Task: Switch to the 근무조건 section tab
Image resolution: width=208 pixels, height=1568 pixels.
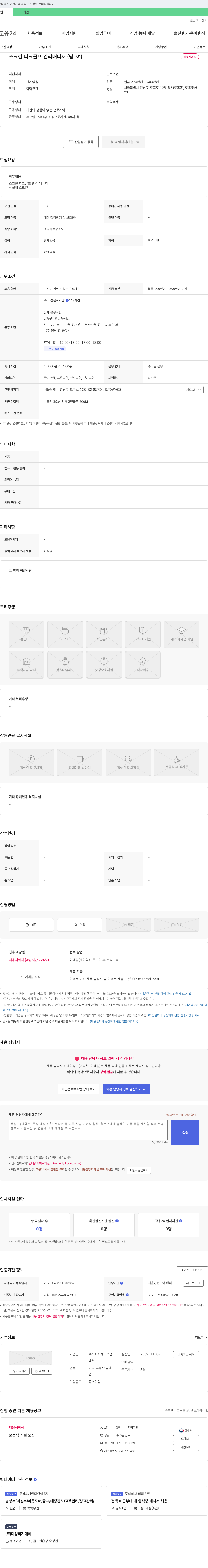Action: tap(45, 47)
